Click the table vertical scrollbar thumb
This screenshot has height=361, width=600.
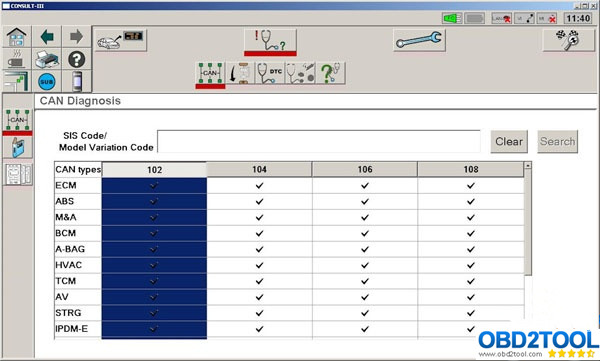click(x=528, y=222)
